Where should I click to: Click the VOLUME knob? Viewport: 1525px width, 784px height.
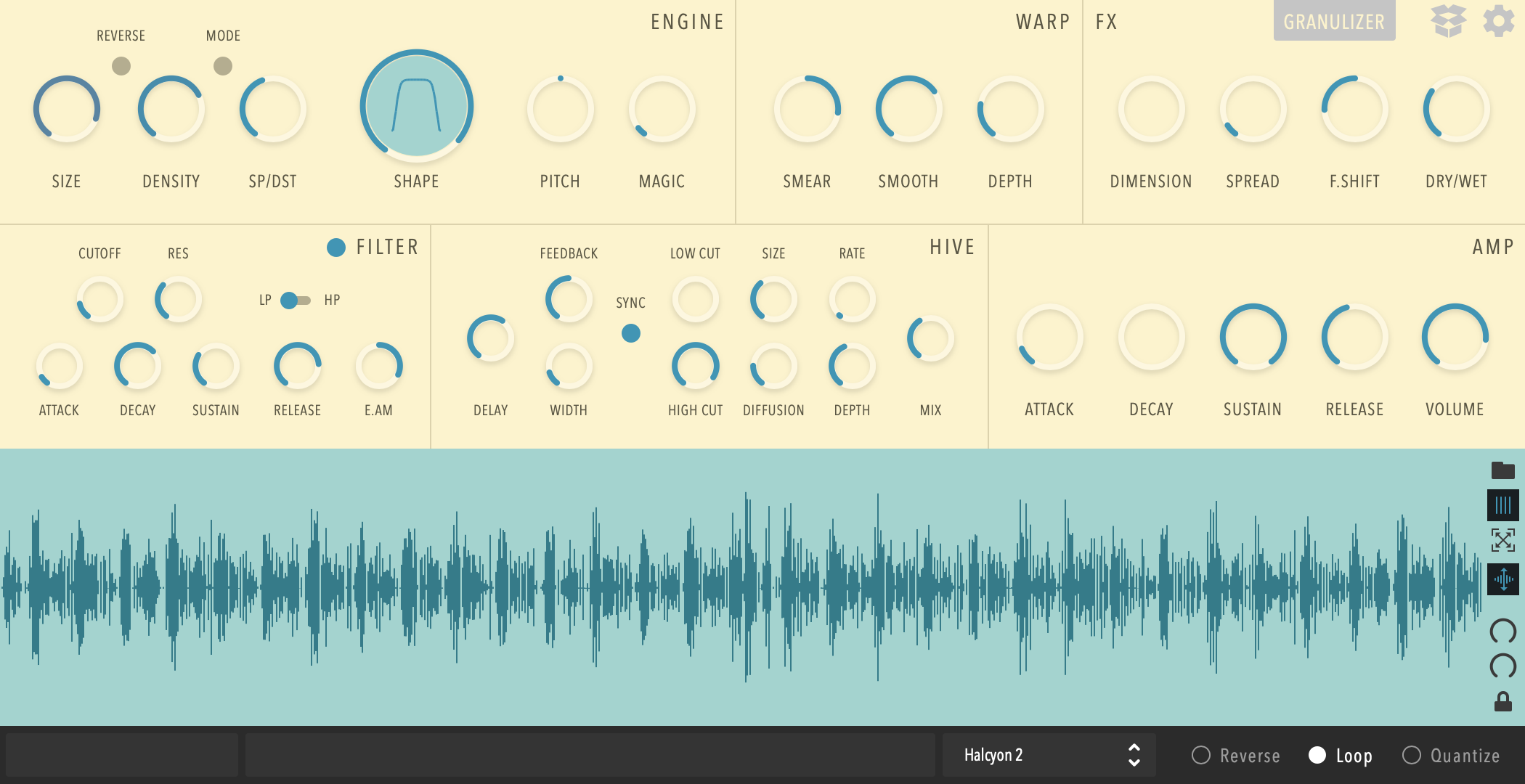point(1455,338)
